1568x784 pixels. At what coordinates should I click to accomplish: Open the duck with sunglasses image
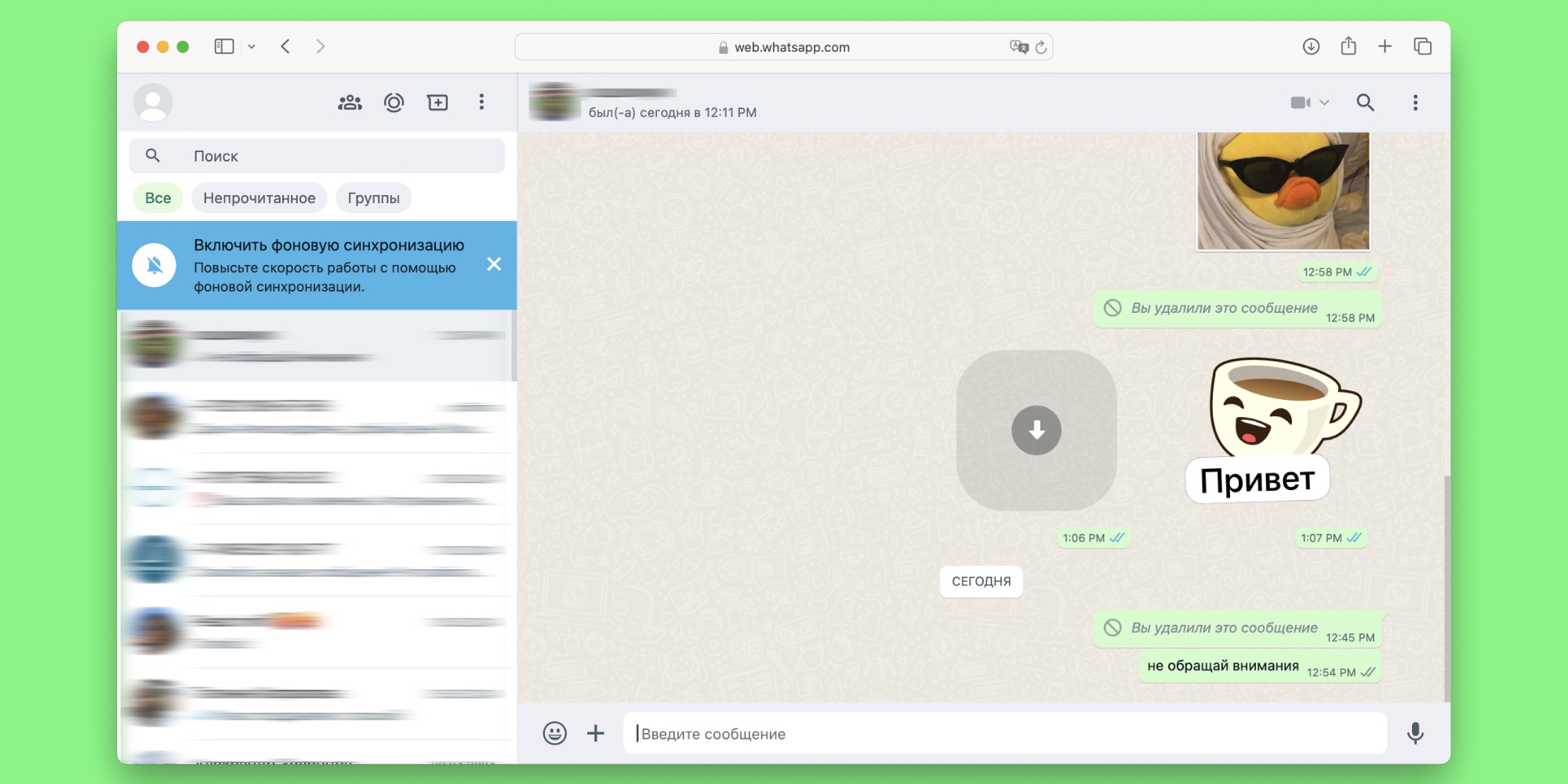tap(1283, 191)
